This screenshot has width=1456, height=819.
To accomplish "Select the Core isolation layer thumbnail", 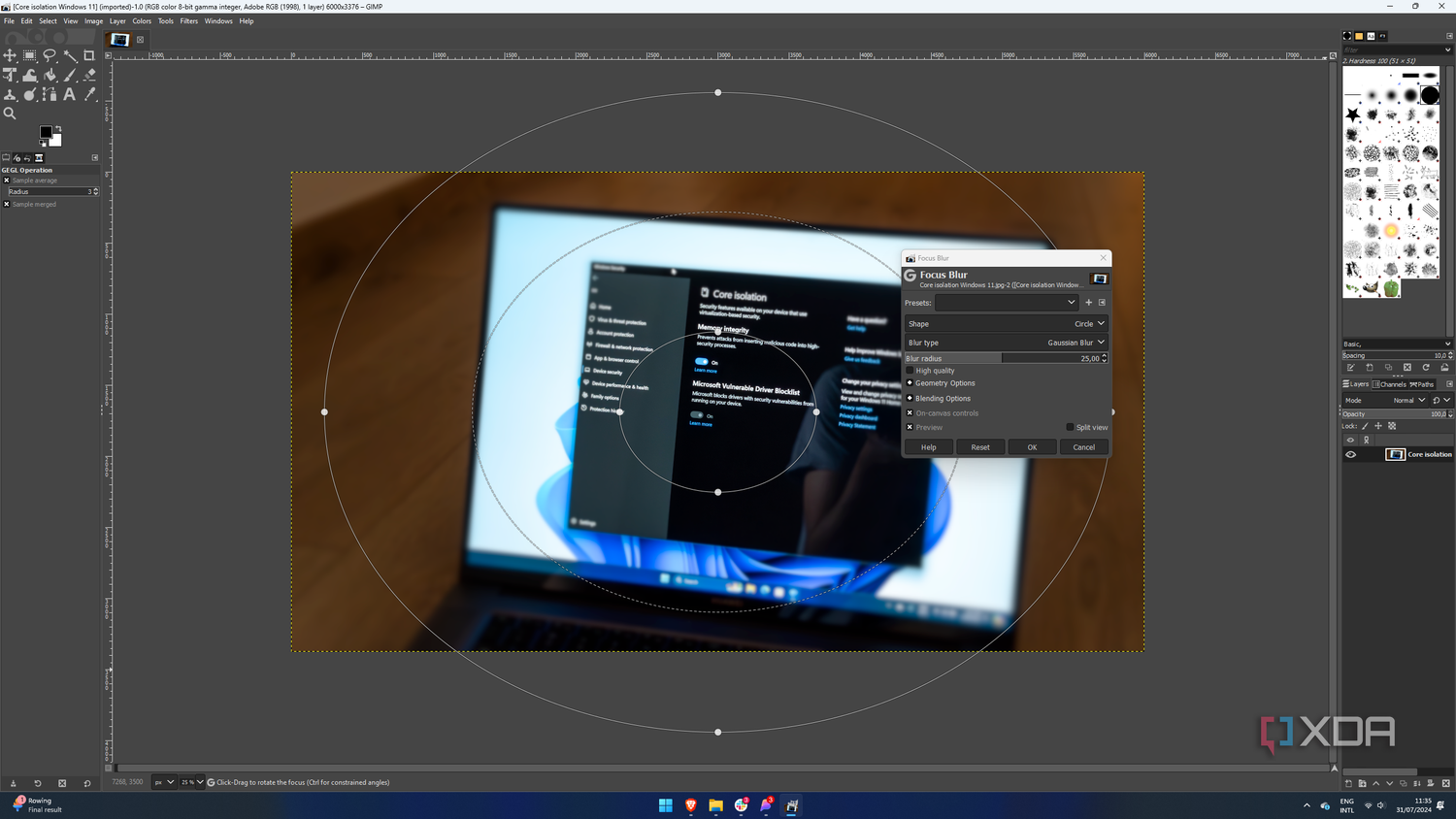I will [1395, 454].
